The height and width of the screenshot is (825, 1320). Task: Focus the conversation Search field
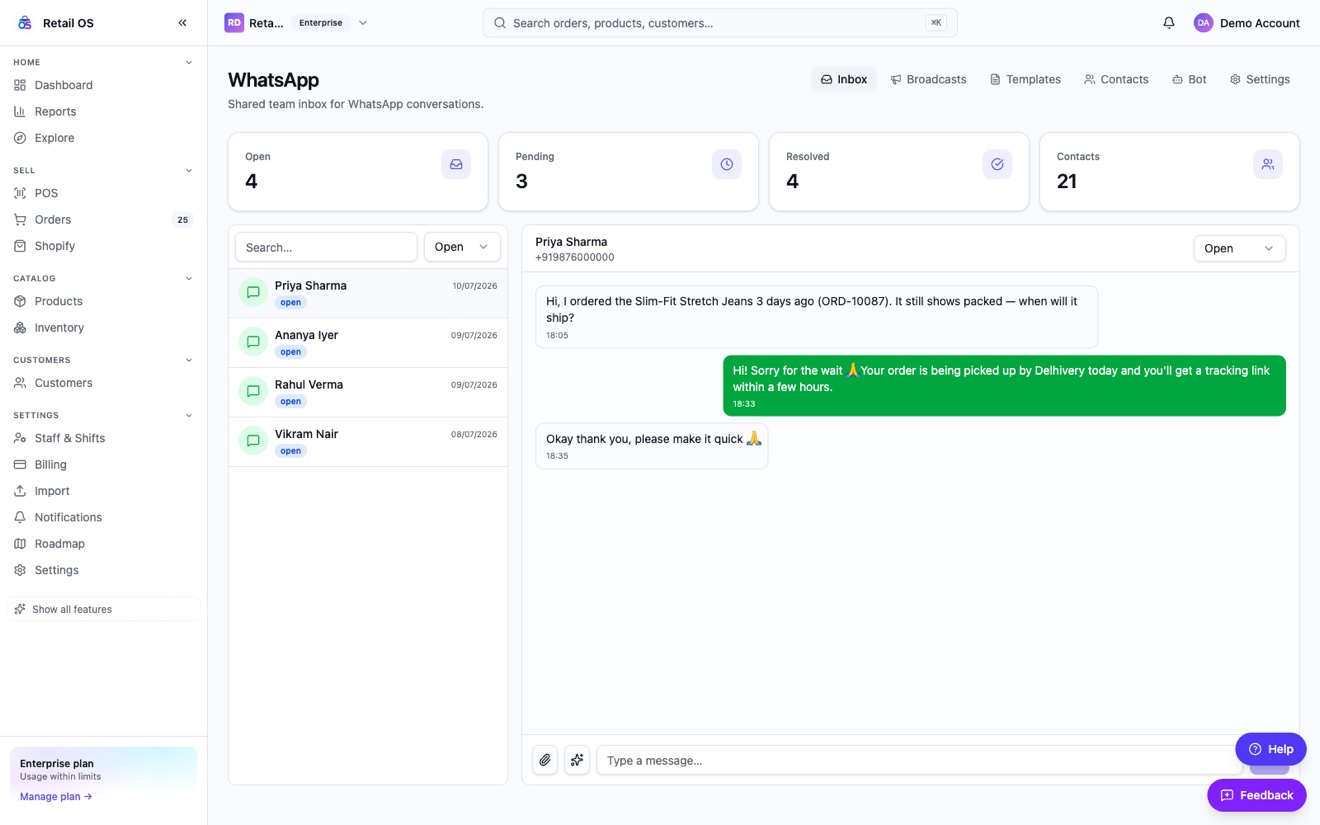point(326,247)
